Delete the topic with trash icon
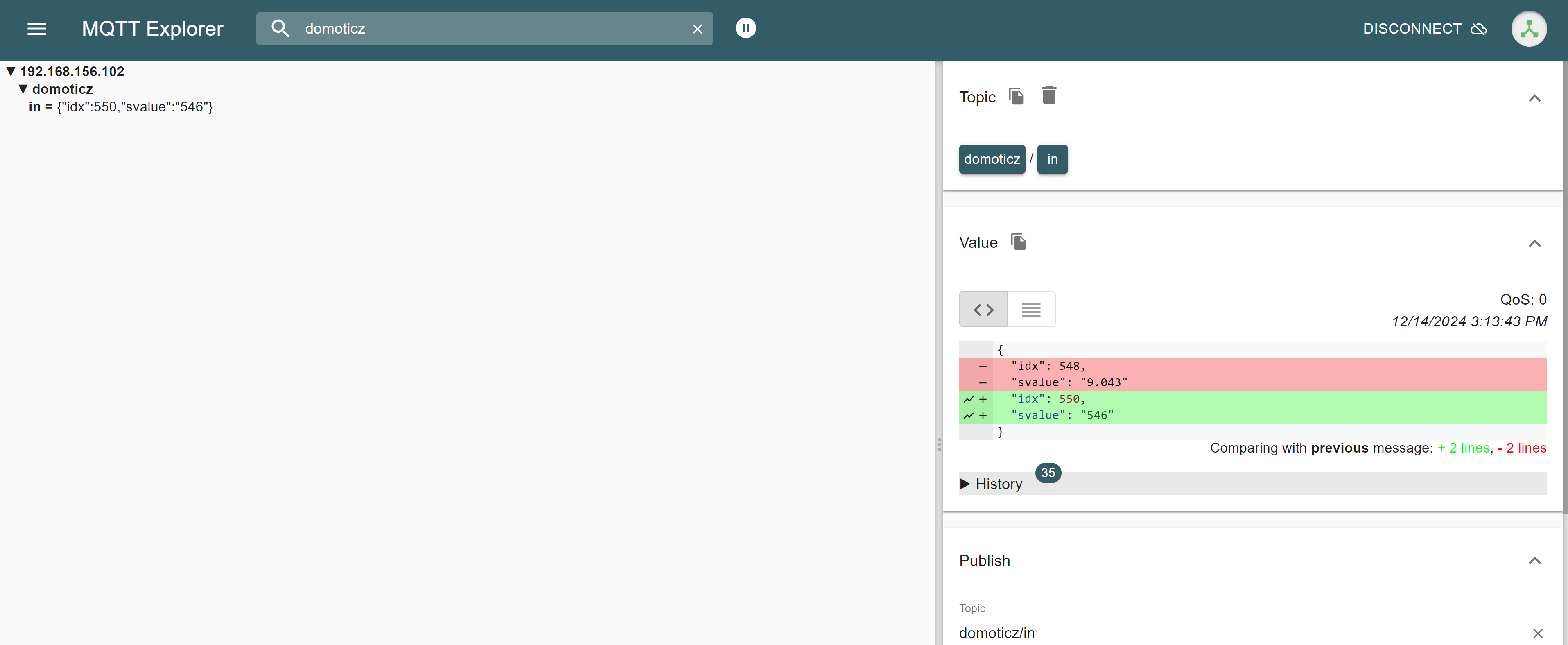The height and width of the screenshot is (645, 1568). point(1049,95)
